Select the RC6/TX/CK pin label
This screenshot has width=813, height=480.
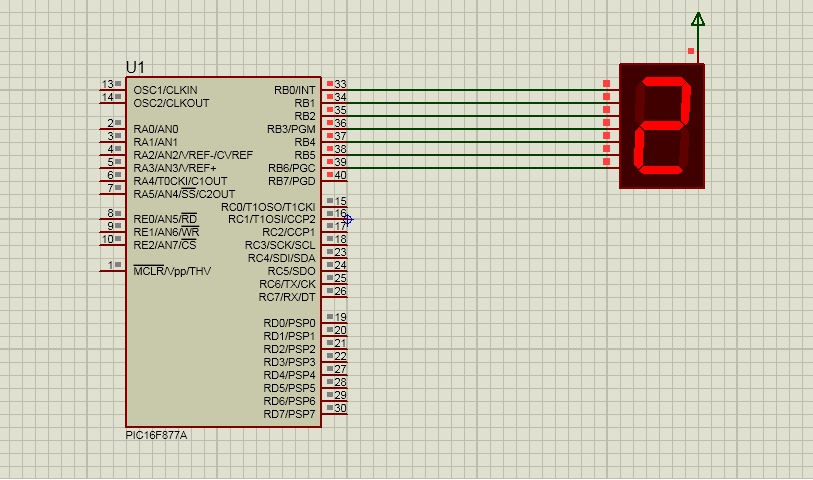[x=287, y=284]
